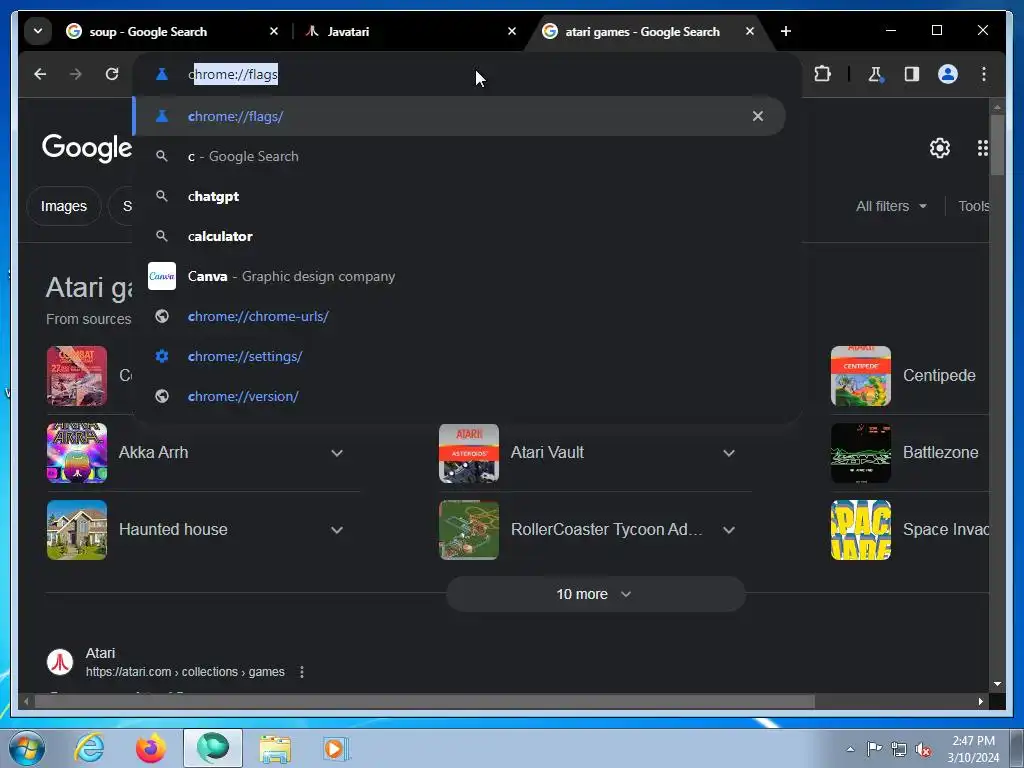Select the chrome://chrome-urls/ suggestion
1024x768 pixels.
(459, 317)
